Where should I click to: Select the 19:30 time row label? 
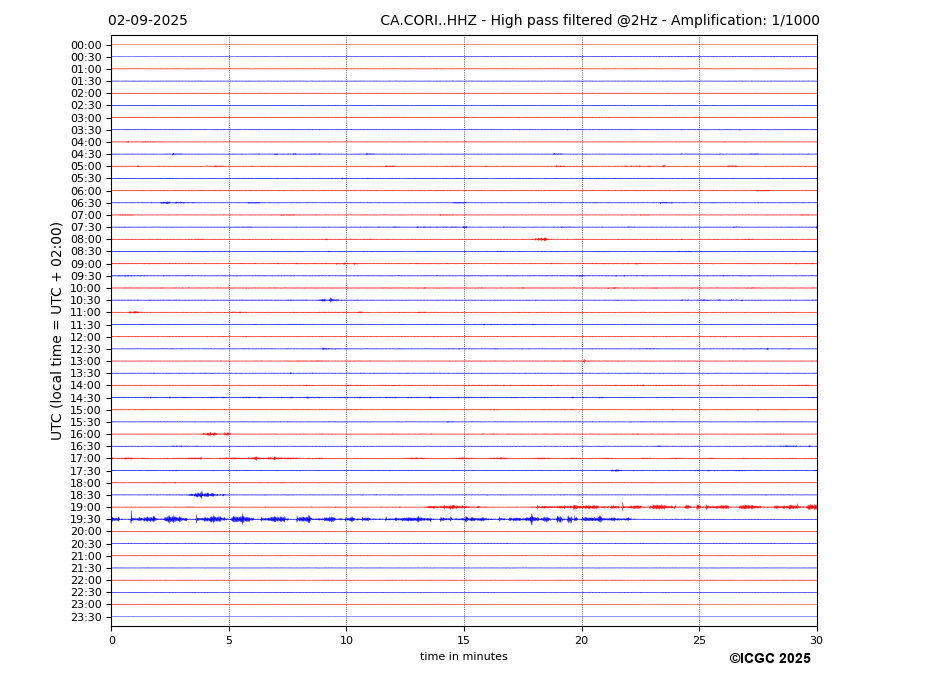click(x=86, y=520)
